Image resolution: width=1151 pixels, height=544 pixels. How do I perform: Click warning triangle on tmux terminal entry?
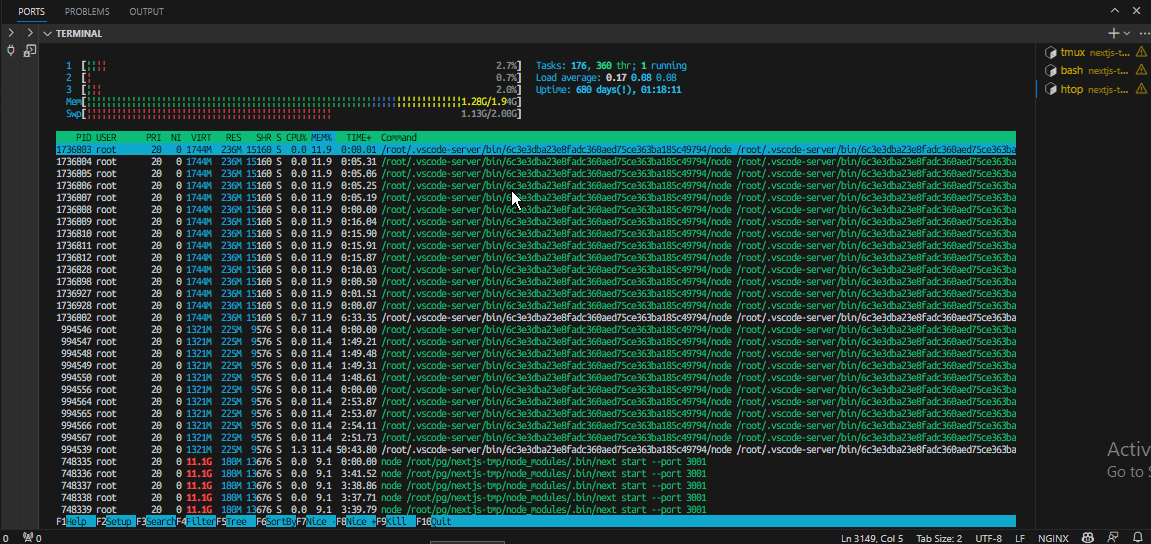click(x=1141, y=52)
